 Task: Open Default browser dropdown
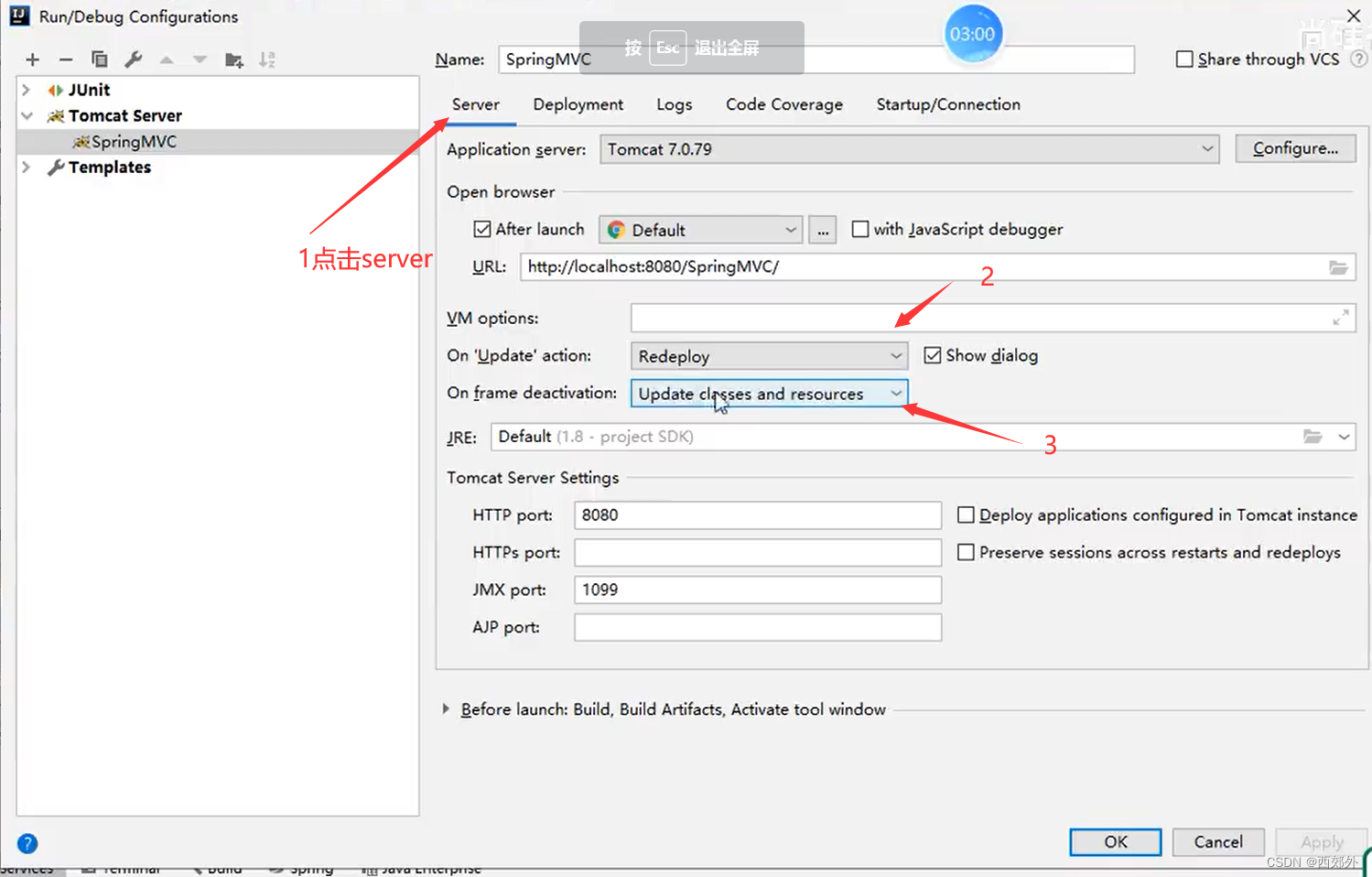pyautogui.click(x=701, y=230)
